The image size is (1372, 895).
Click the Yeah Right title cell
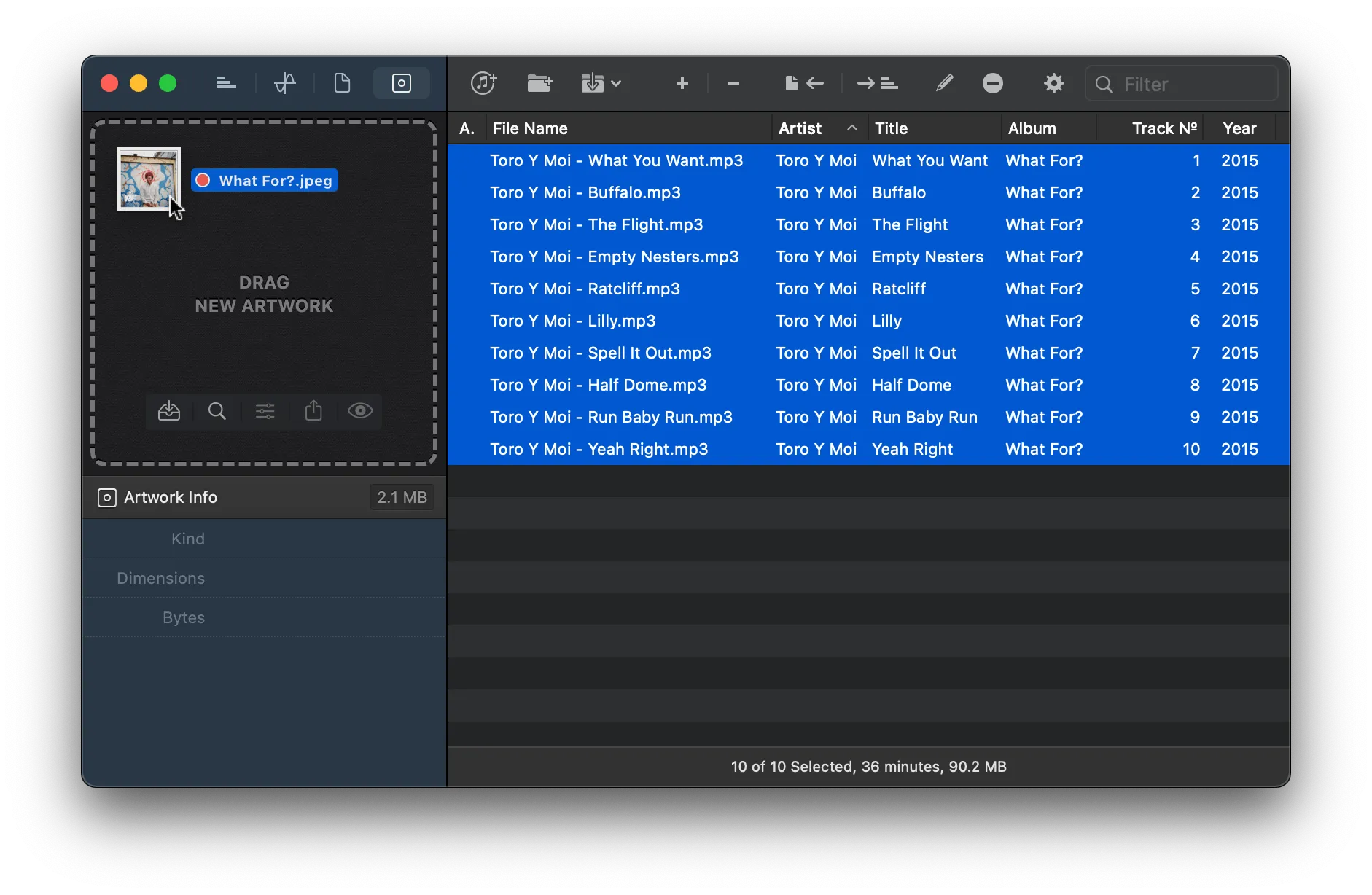coord(912,449)
